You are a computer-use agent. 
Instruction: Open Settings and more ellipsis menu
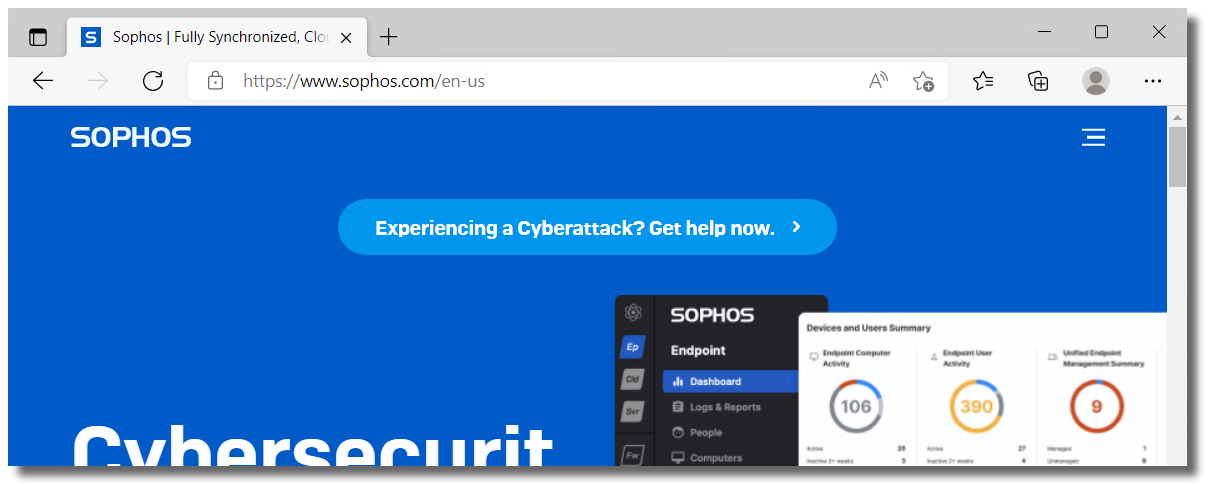coord(1153,81)
